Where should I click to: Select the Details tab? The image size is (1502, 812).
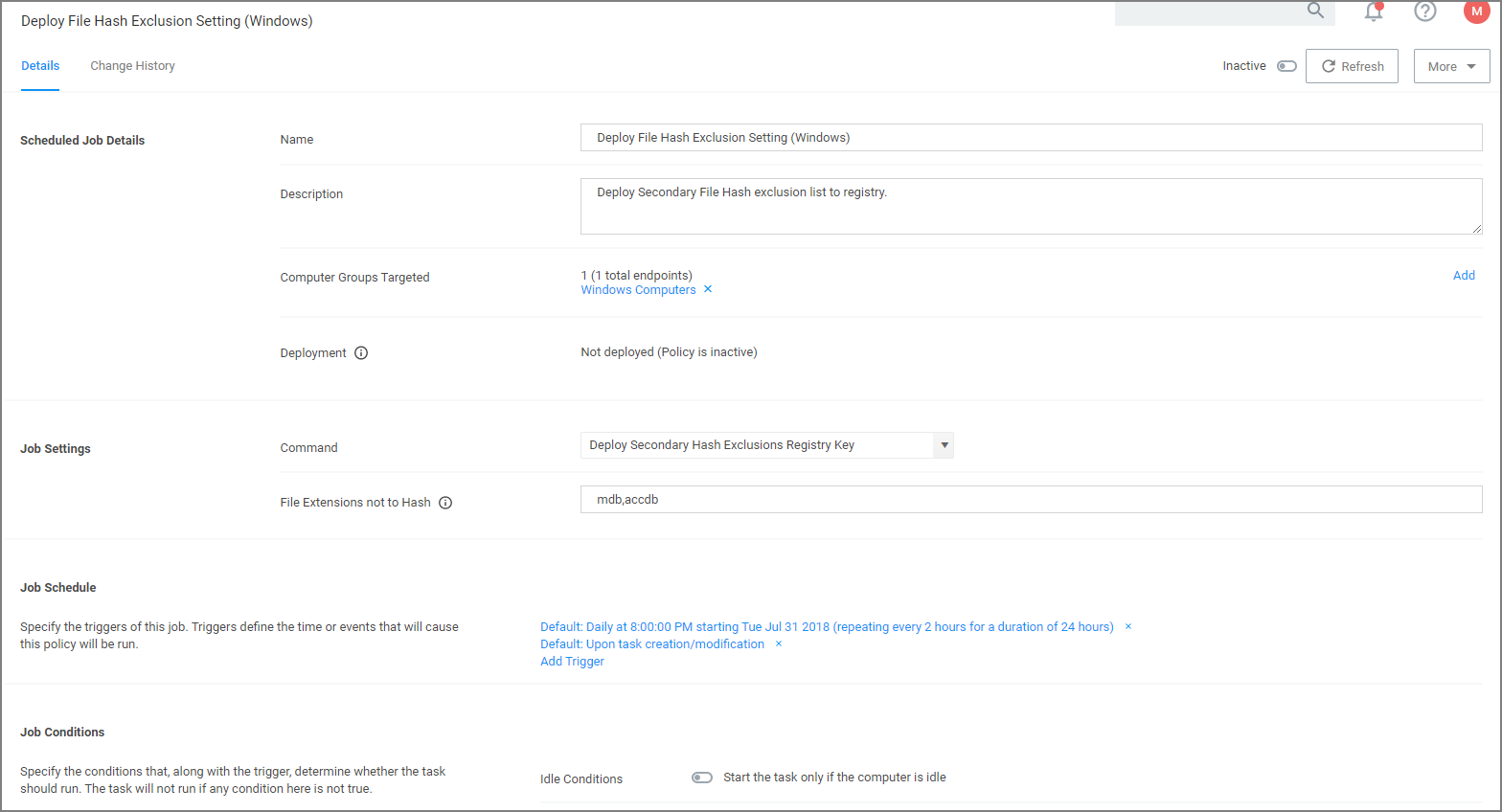(x=40, y=66)
